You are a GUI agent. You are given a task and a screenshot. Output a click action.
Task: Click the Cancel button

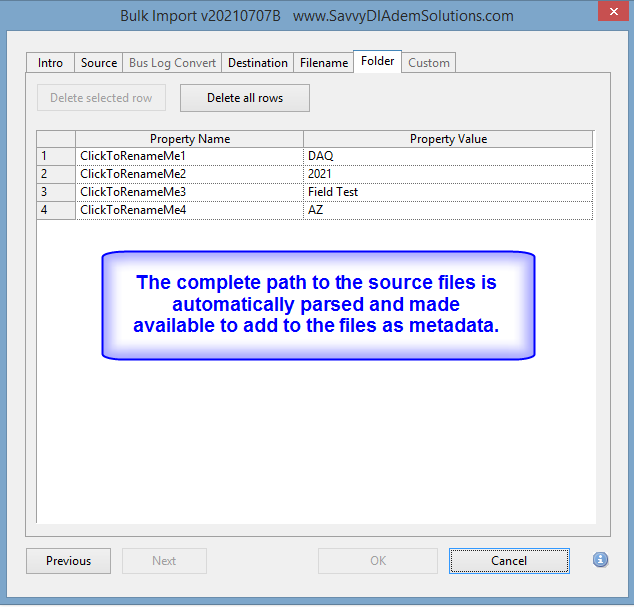pos(509,561)
